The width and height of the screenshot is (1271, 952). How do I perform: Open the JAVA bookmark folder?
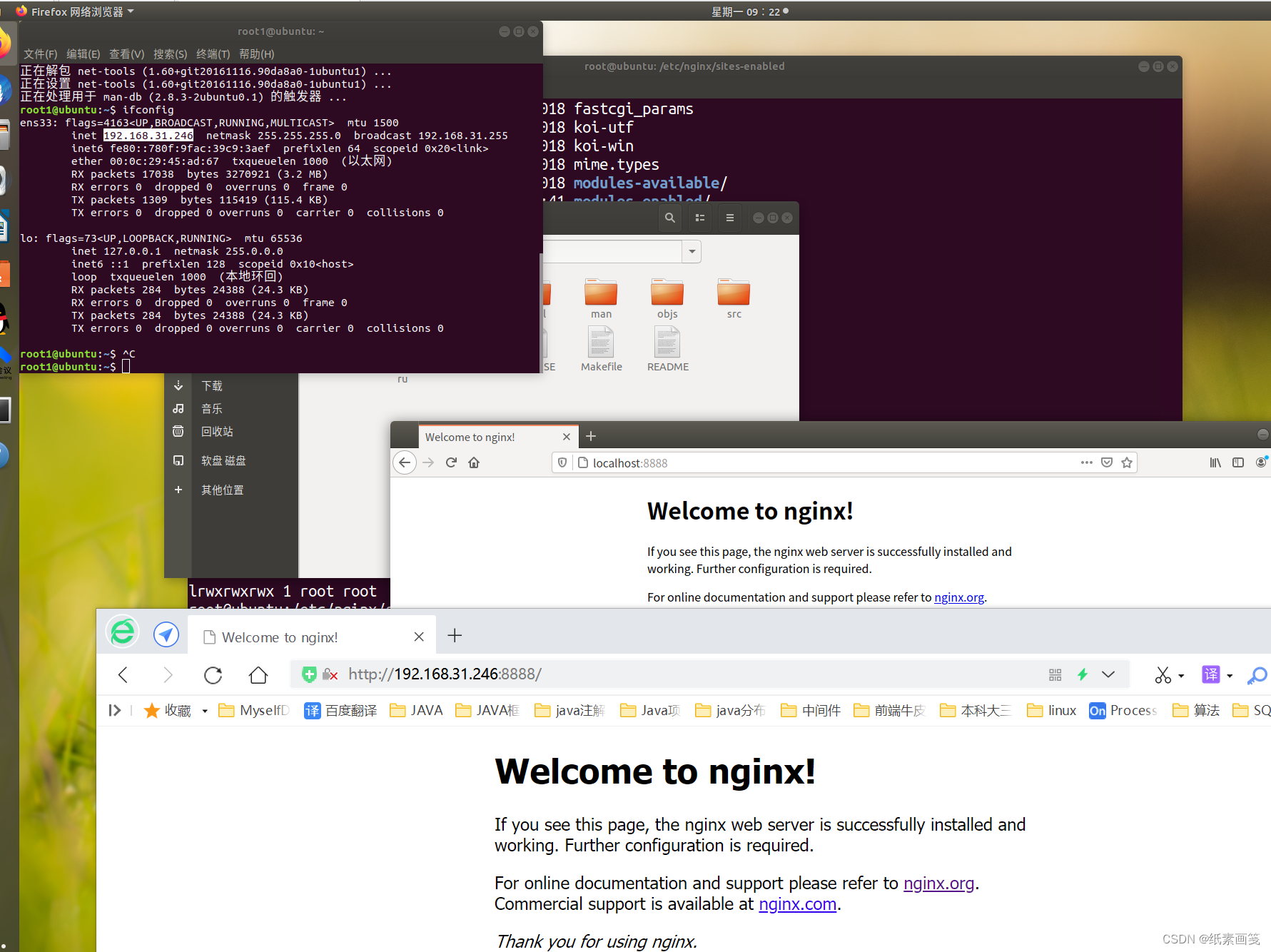click(x=417, y=710)
